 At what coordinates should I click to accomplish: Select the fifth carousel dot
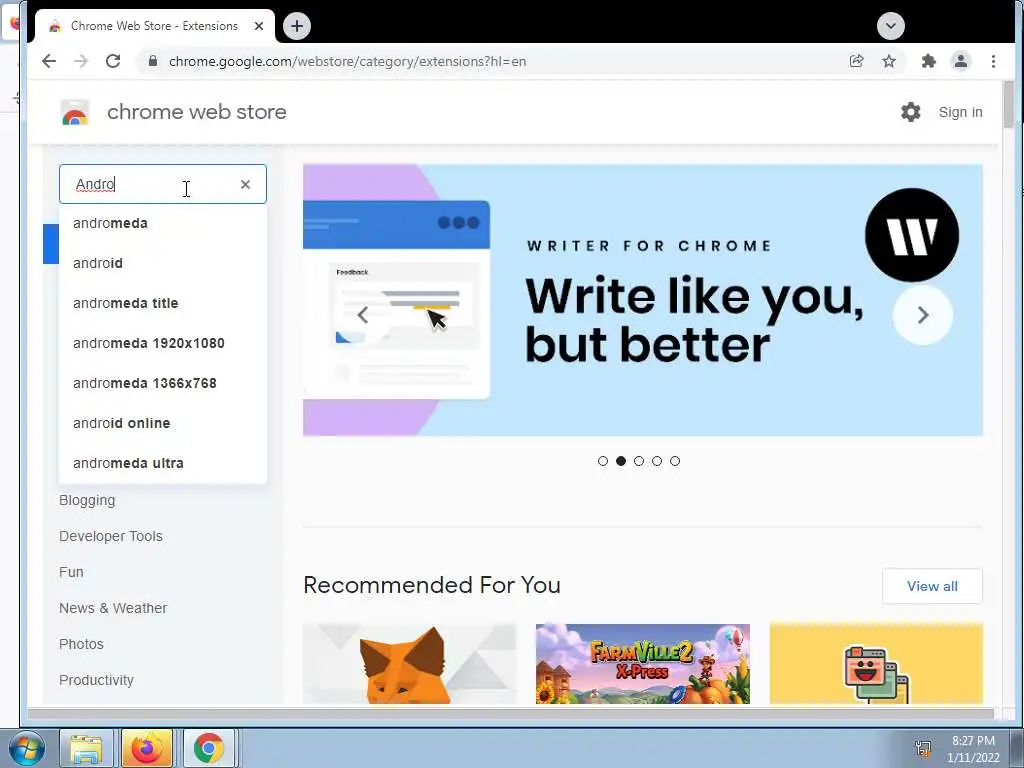675,461
